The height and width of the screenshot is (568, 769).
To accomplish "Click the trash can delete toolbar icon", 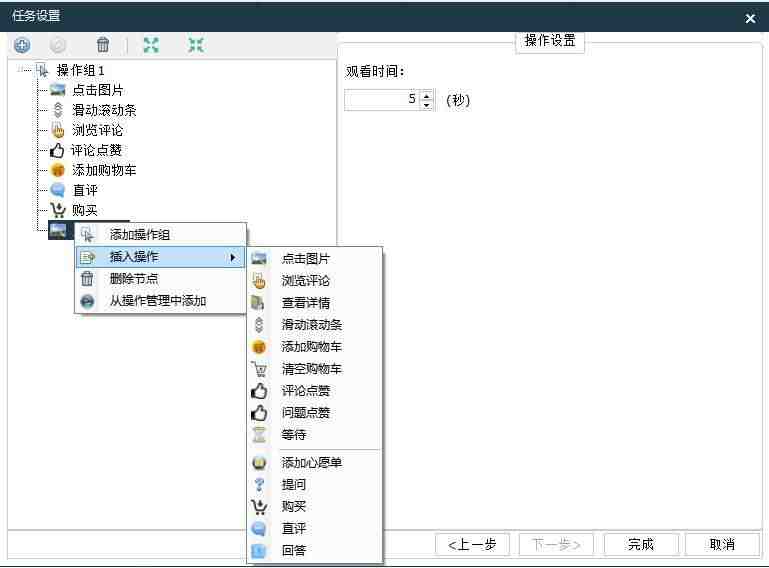I will tap(103, 45).
